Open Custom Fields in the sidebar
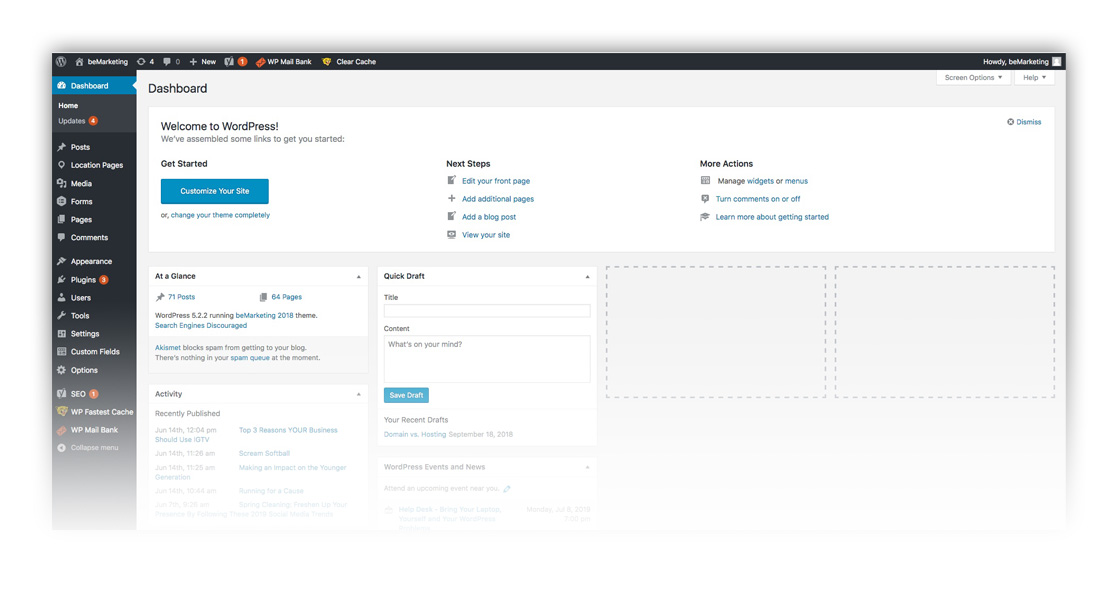This screenshot has height=599, width=1111. point(94,352)
